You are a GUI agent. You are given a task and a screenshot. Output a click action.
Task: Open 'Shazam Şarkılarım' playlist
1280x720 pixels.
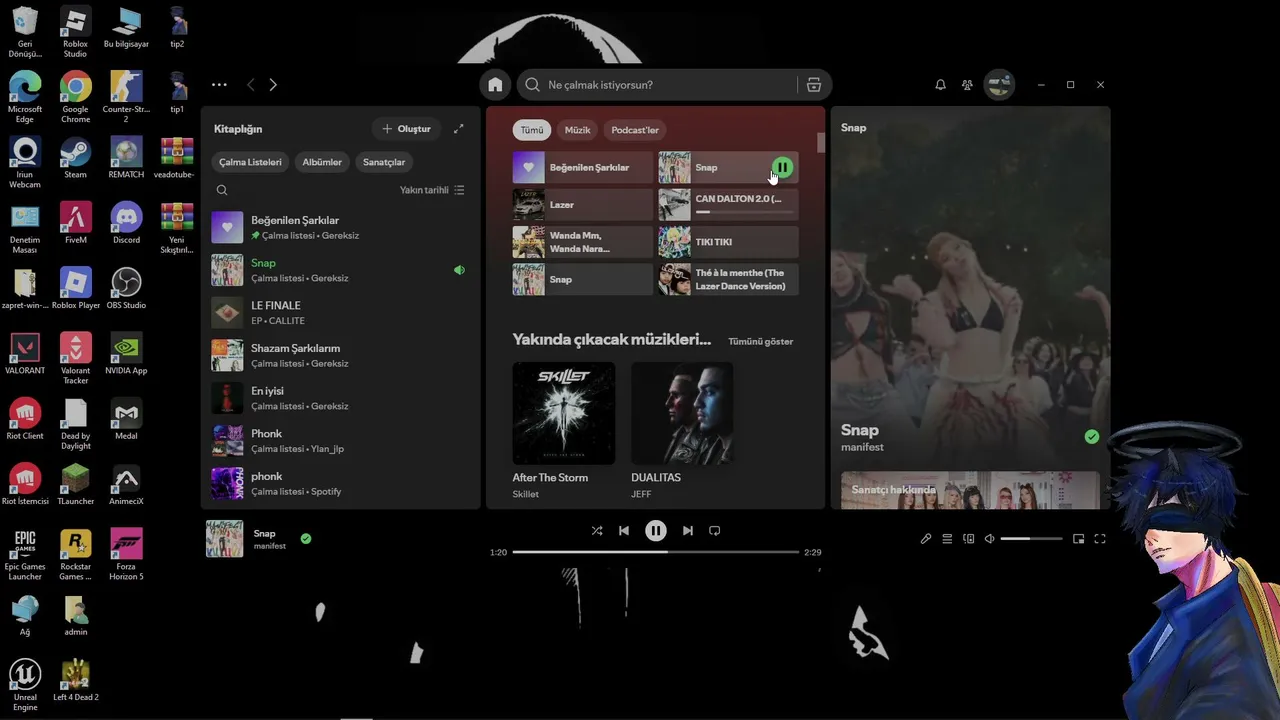pos(340,356)
